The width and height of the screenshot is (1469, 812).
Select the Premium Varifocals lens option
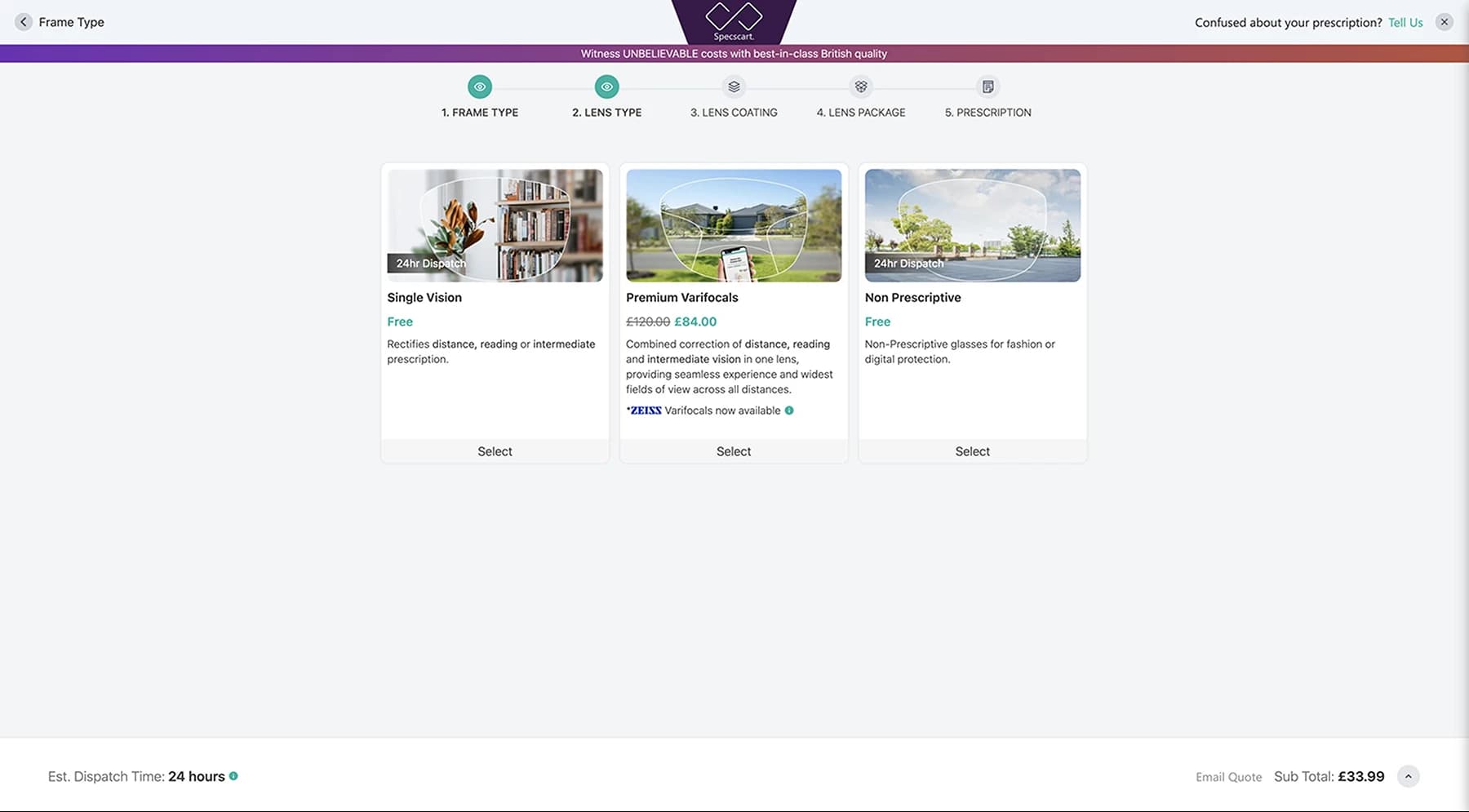coord(733,451)
